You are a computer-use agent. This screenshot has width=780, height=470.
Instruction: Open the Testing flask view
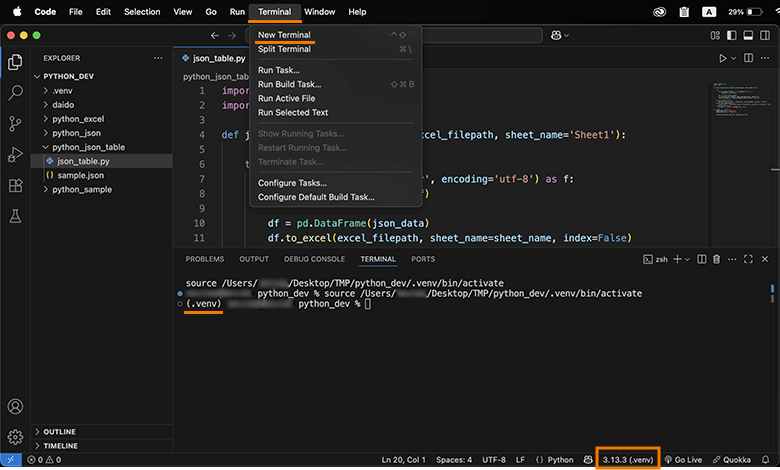[x=15, y=216]
